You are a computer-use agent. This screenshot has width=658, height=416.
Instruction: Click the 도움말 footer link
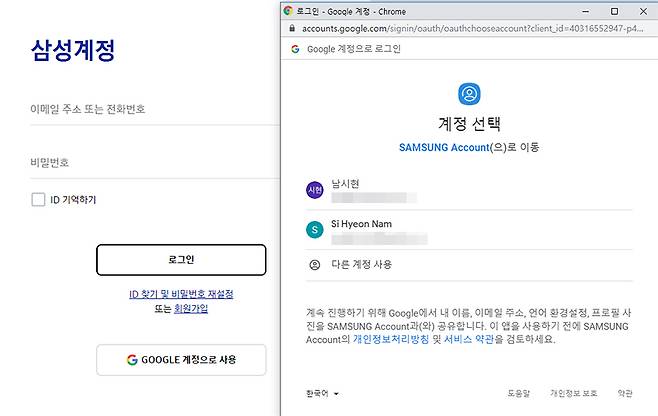[519, 393]
